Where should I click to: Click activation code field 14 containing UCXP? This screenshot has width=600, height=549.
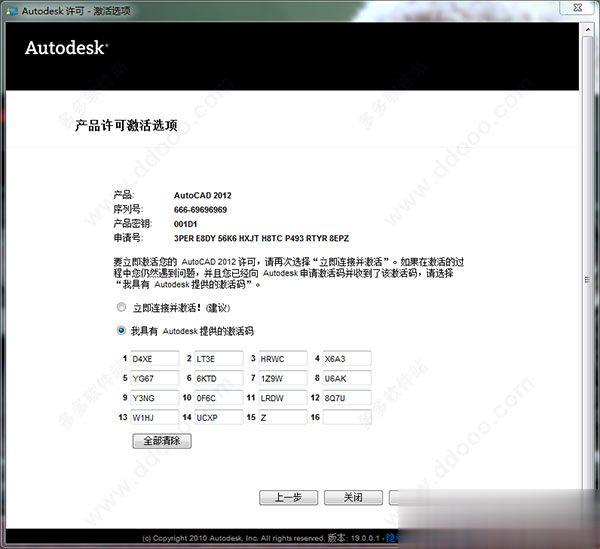pos(218,417)
